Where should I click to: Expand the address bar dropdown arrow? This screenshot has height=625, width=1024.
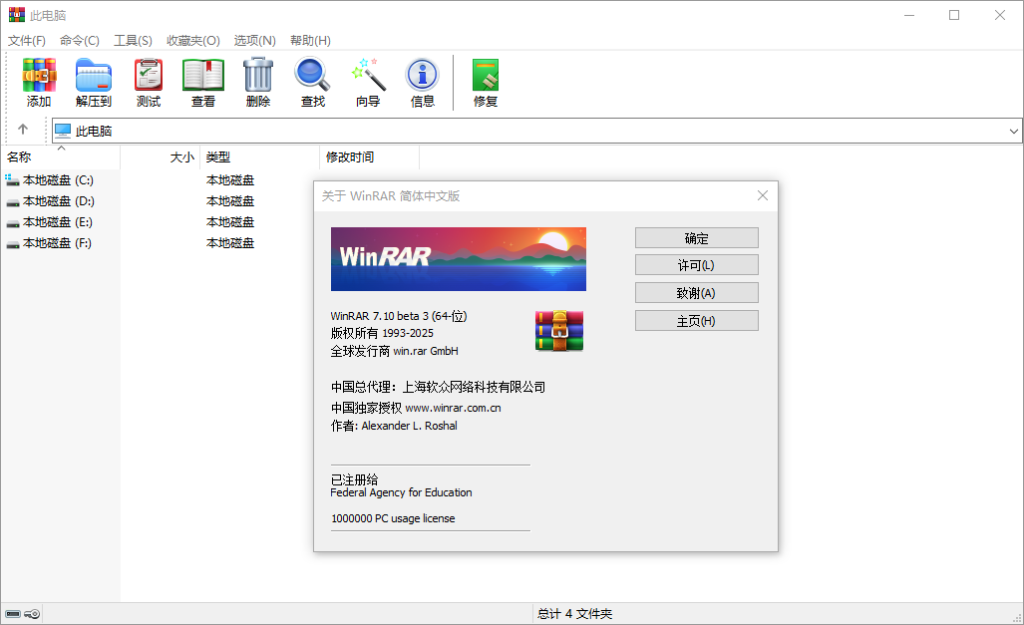[x=1014, y=131]
